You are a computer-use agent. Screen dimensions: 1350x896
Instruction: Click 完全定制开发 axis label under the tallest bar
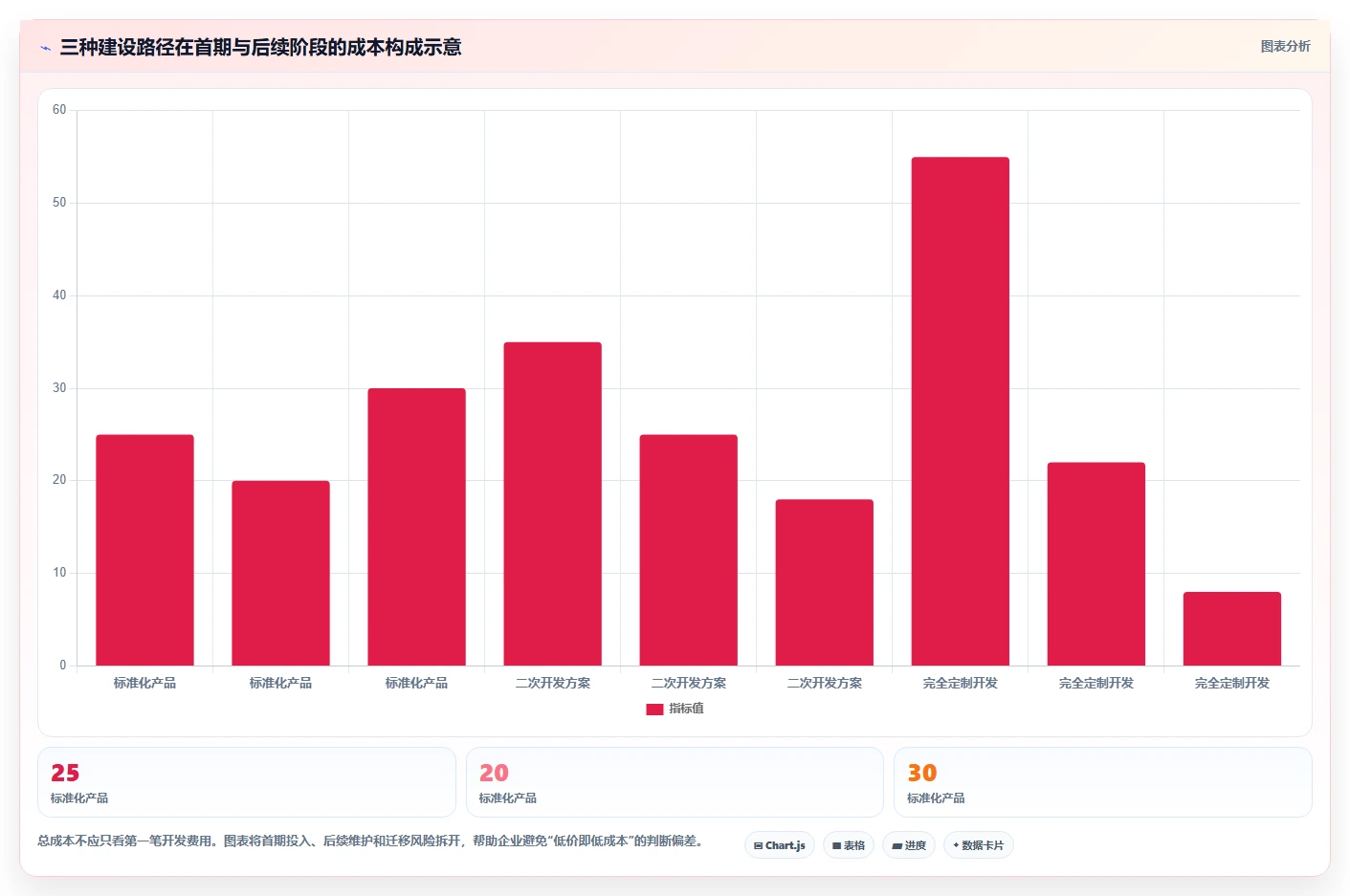[960, 683]
